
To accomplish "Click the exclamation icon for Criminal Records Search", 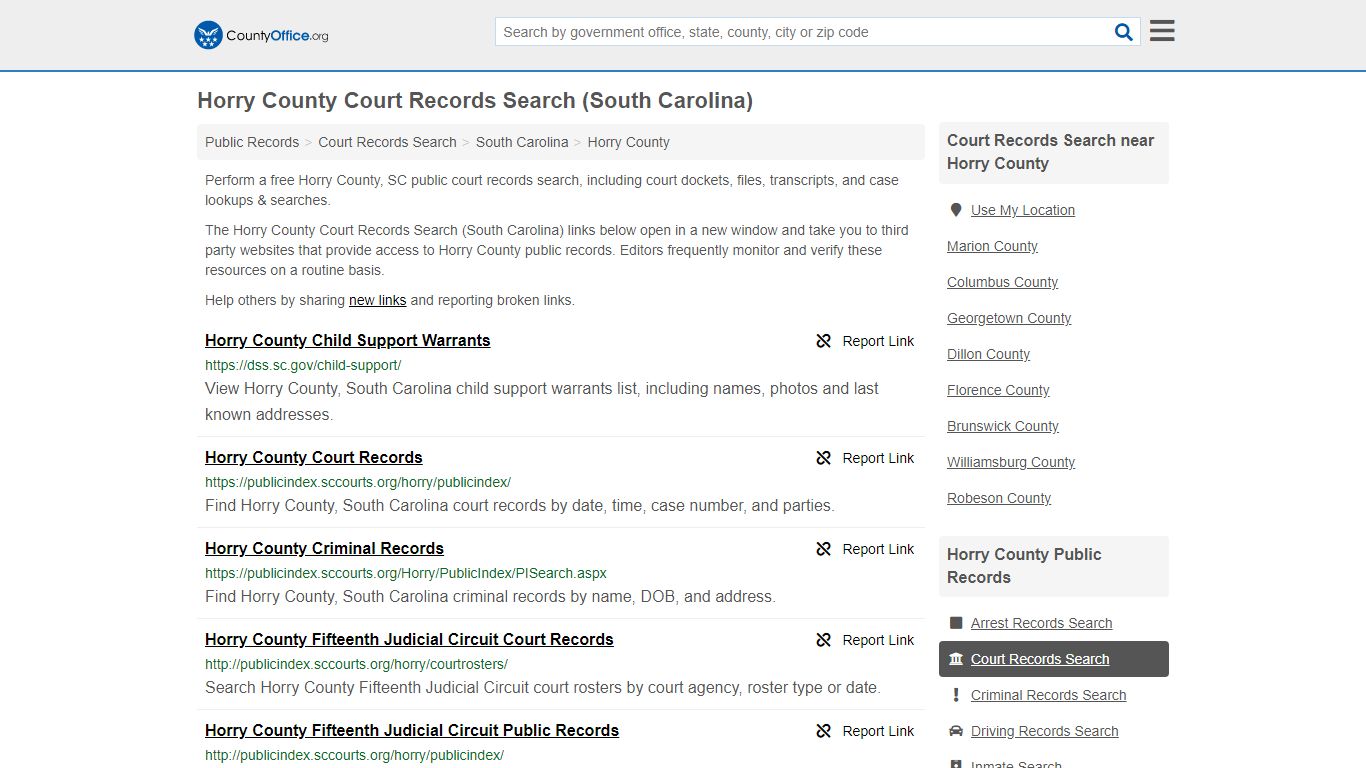I will pyautogui.click(x=955, y=695).
